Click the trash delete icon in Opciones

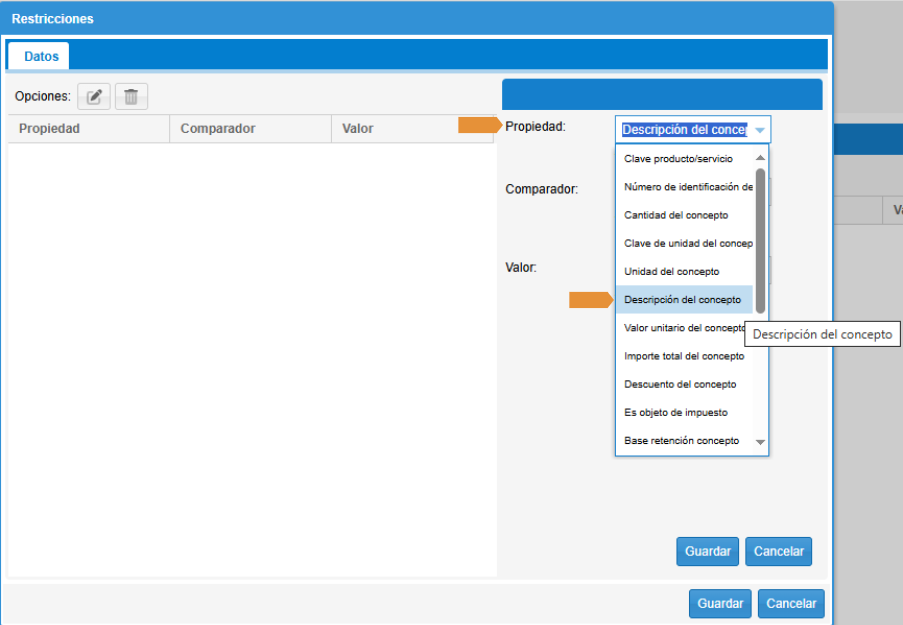coord(131,97)
